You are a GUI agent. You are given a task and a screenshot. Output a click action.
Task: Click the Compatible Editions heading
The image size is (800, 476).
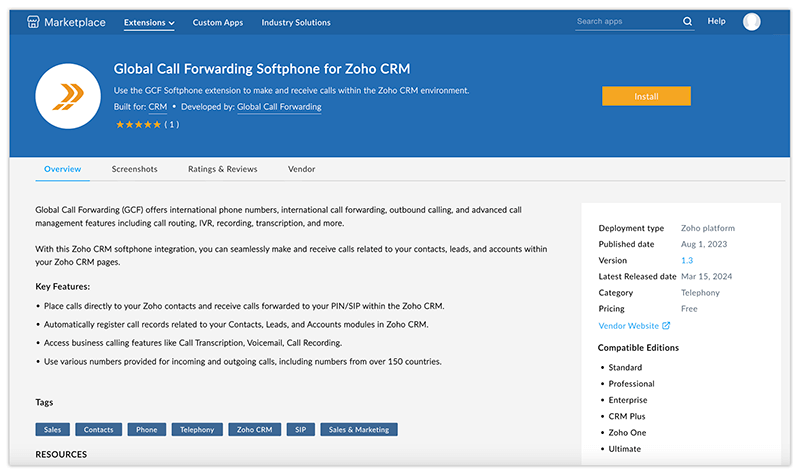638,347
